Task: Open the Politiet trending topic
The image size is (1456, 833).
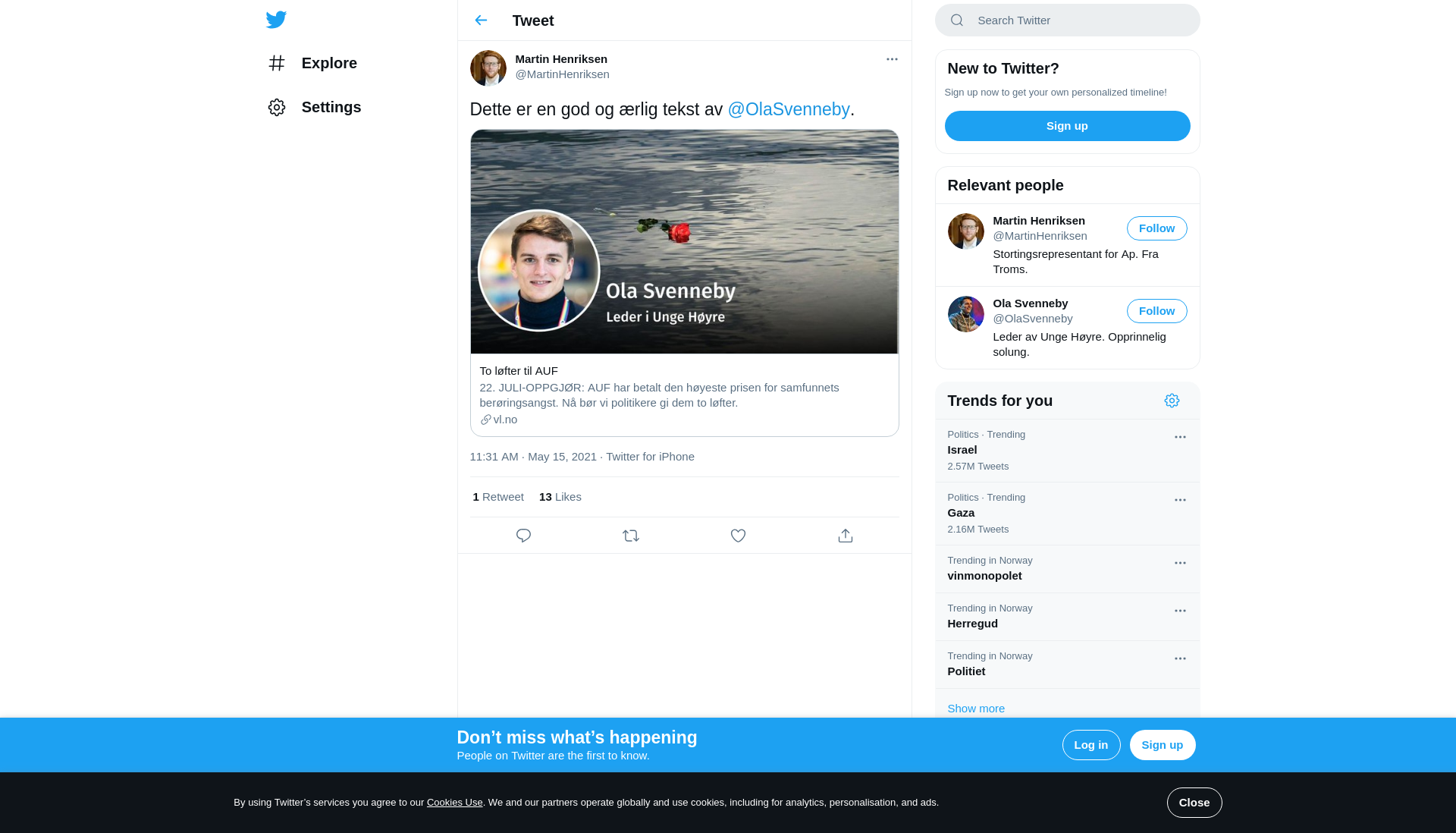Action: point(1068,665)
